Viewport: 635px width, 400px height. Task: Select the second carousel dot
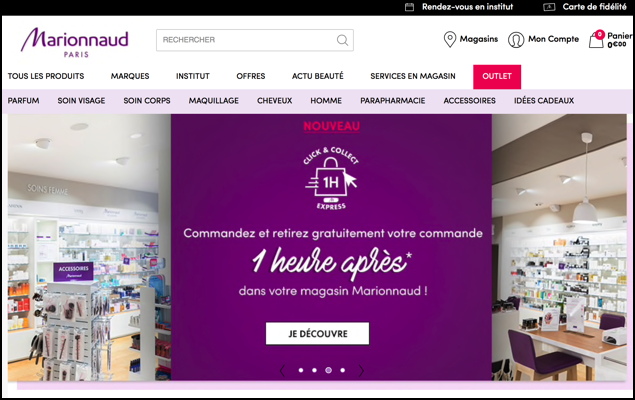pos(314,370)
